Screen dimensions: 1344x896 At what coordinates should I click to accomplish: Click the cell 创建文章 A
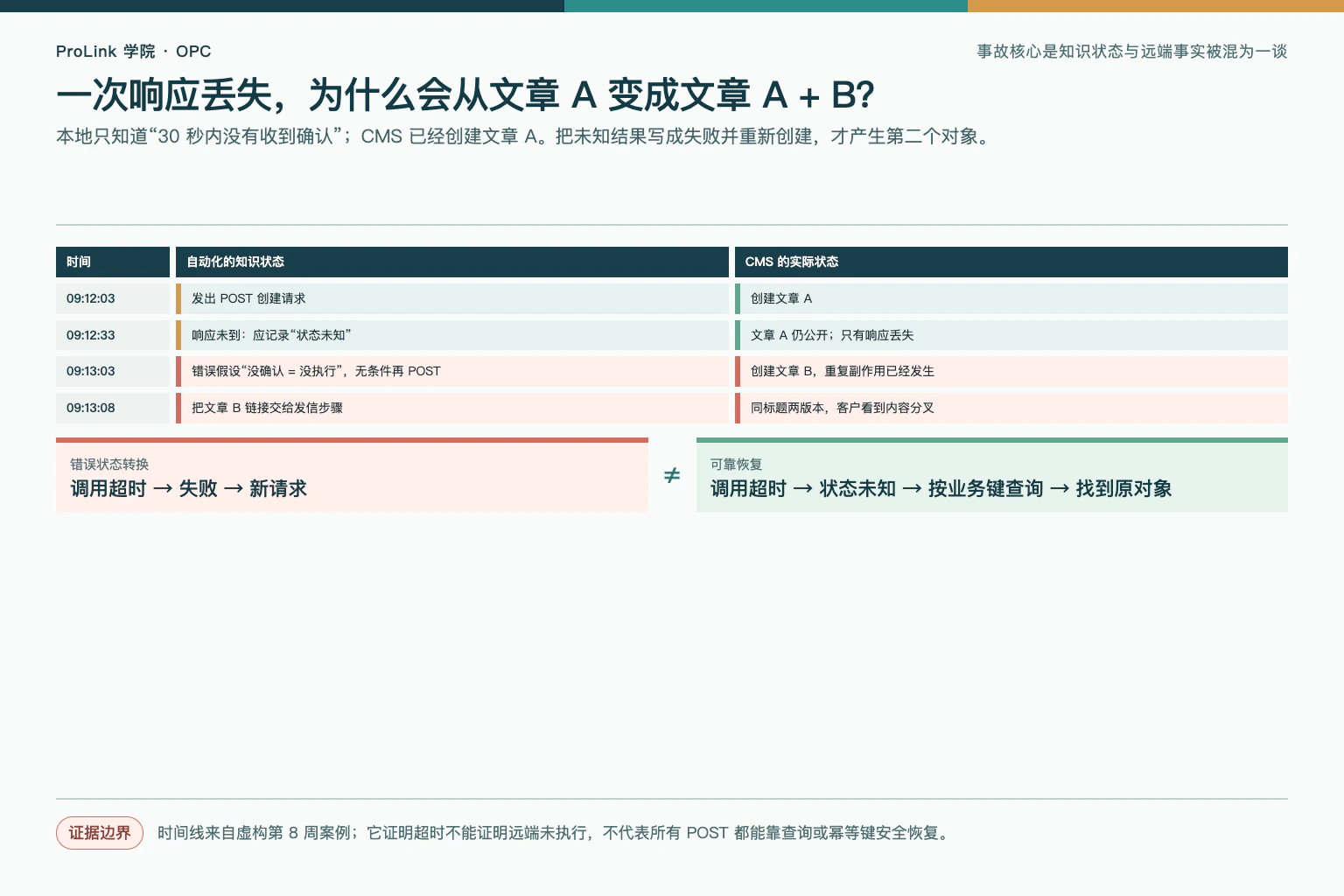(x=1011, y=298)
